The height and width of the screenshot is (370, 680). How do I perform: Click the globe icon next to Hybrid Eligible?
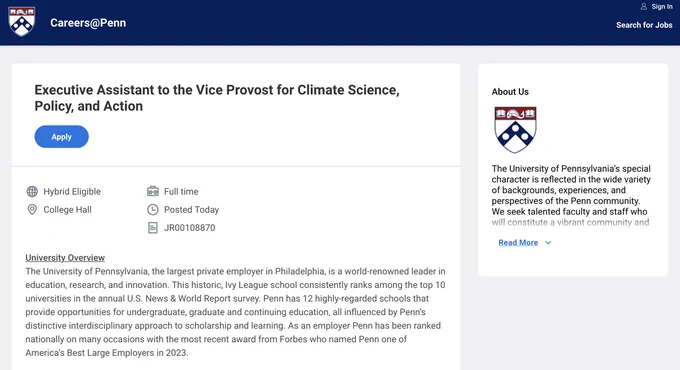[32, 191]
